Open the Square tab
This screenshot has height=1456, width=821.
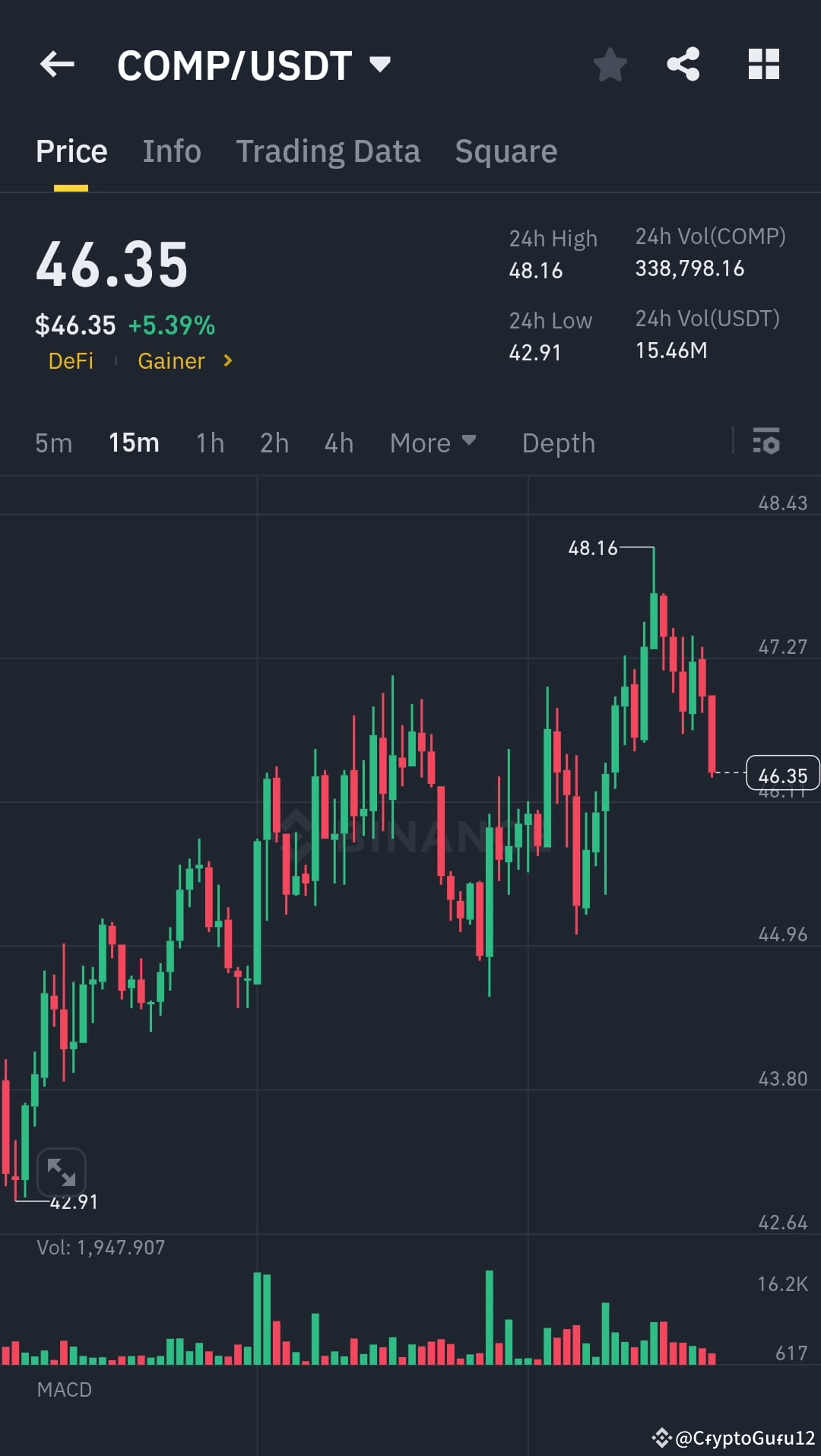point(506,151)
